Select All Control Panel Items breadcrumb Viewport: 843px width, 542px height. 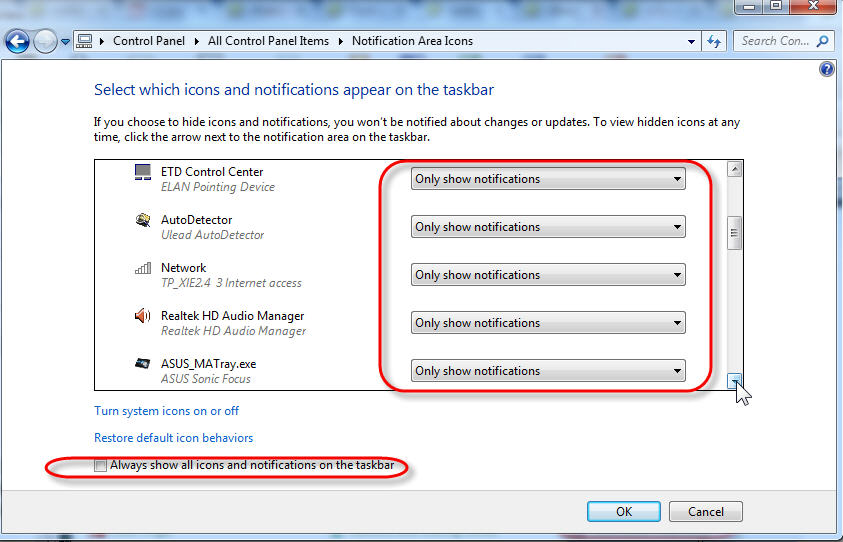point(268,41)
